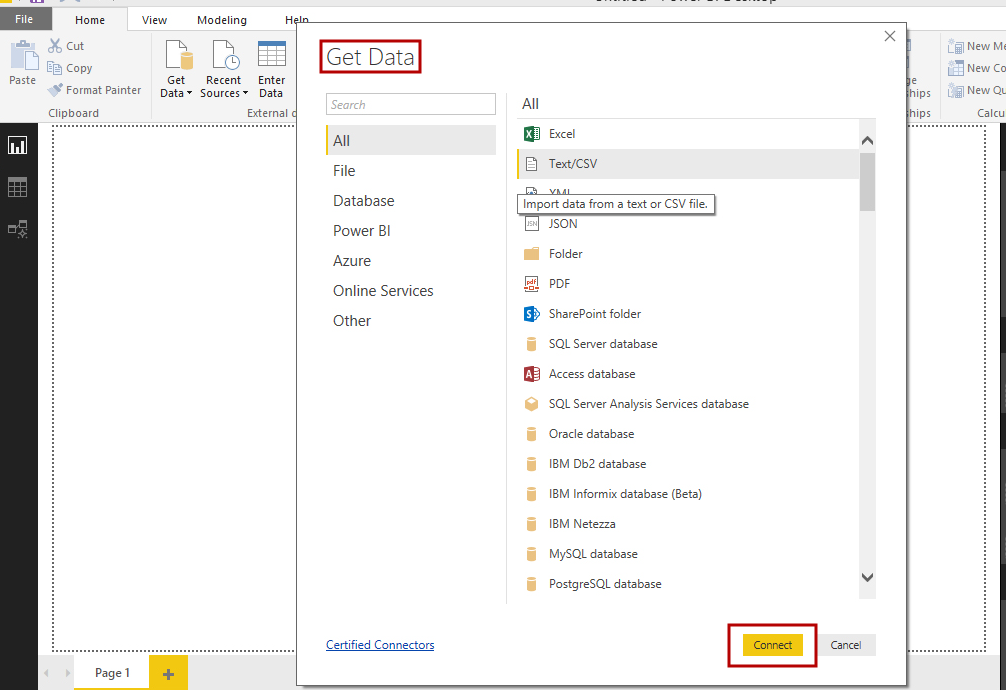
Task: Click the Access database icon
Action: point(532,374)
